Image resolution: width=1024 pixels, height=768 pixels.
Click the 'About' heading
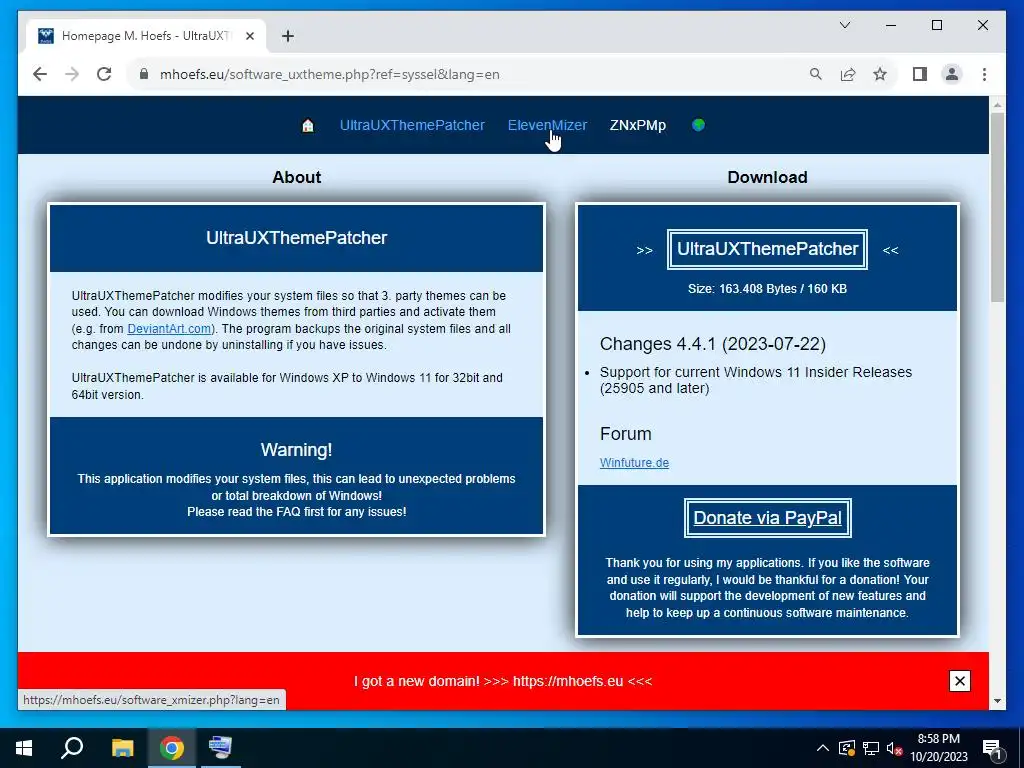(x=296, y=177)
